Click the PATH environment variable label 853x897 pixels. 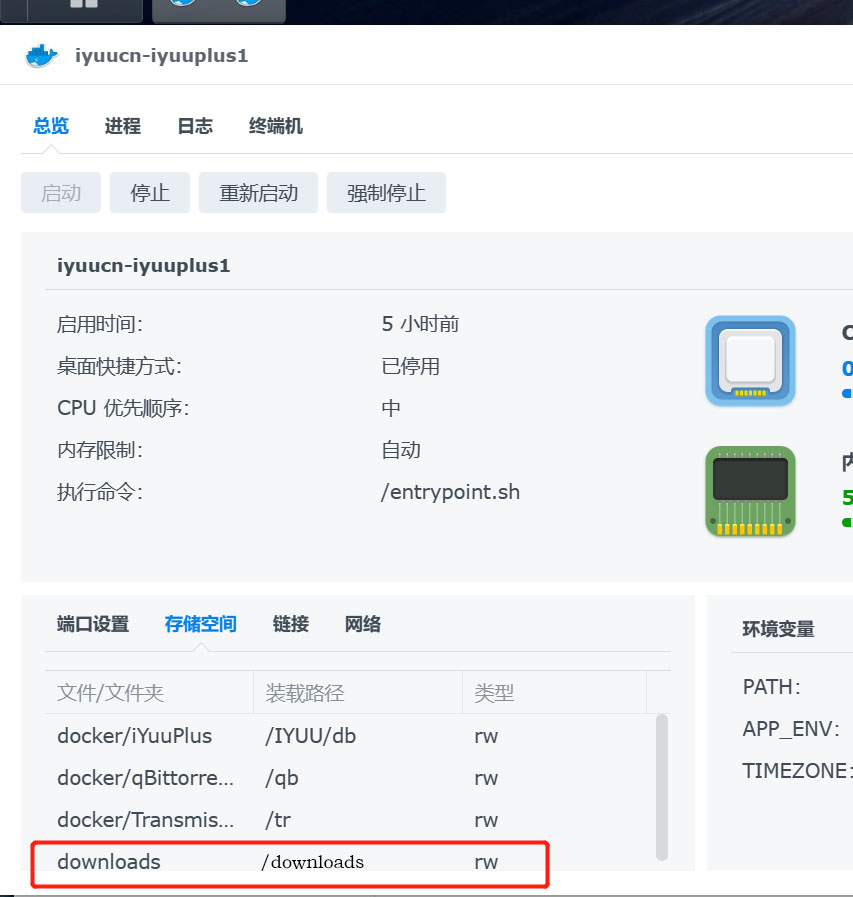pyautogui.click(x=771, y=686)
